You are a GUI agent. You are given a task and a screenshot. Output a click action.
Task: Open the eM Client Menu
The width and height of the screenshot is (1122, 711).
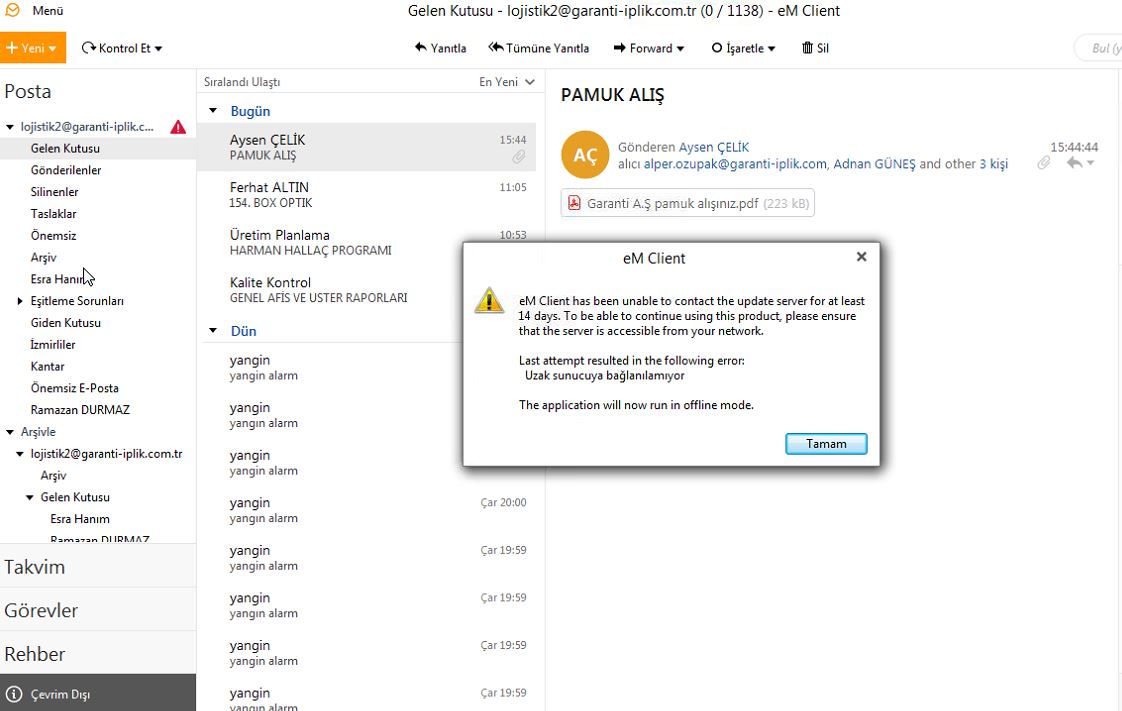(47, 11)
